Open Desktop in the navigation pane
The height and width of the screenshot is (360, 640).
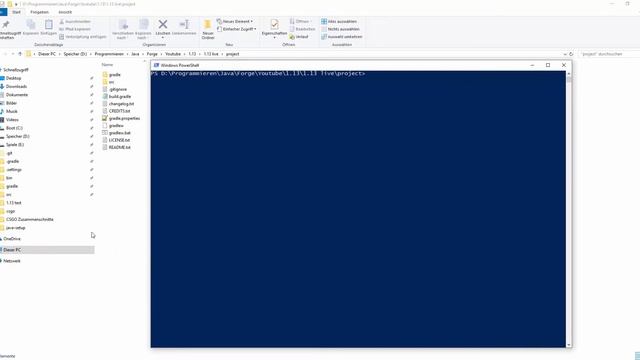point(13,78)
